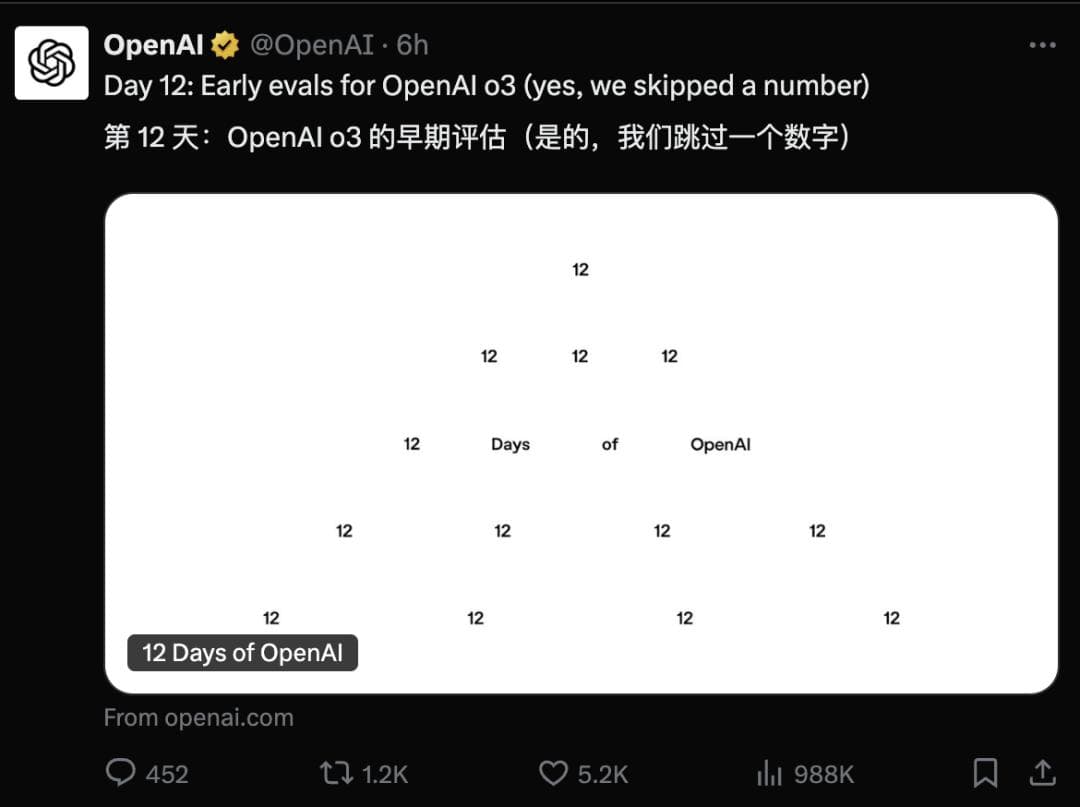This screenshot has height=807, width=1080.
Task: Open the OpenAI display name link
Action: click(153, 45)
